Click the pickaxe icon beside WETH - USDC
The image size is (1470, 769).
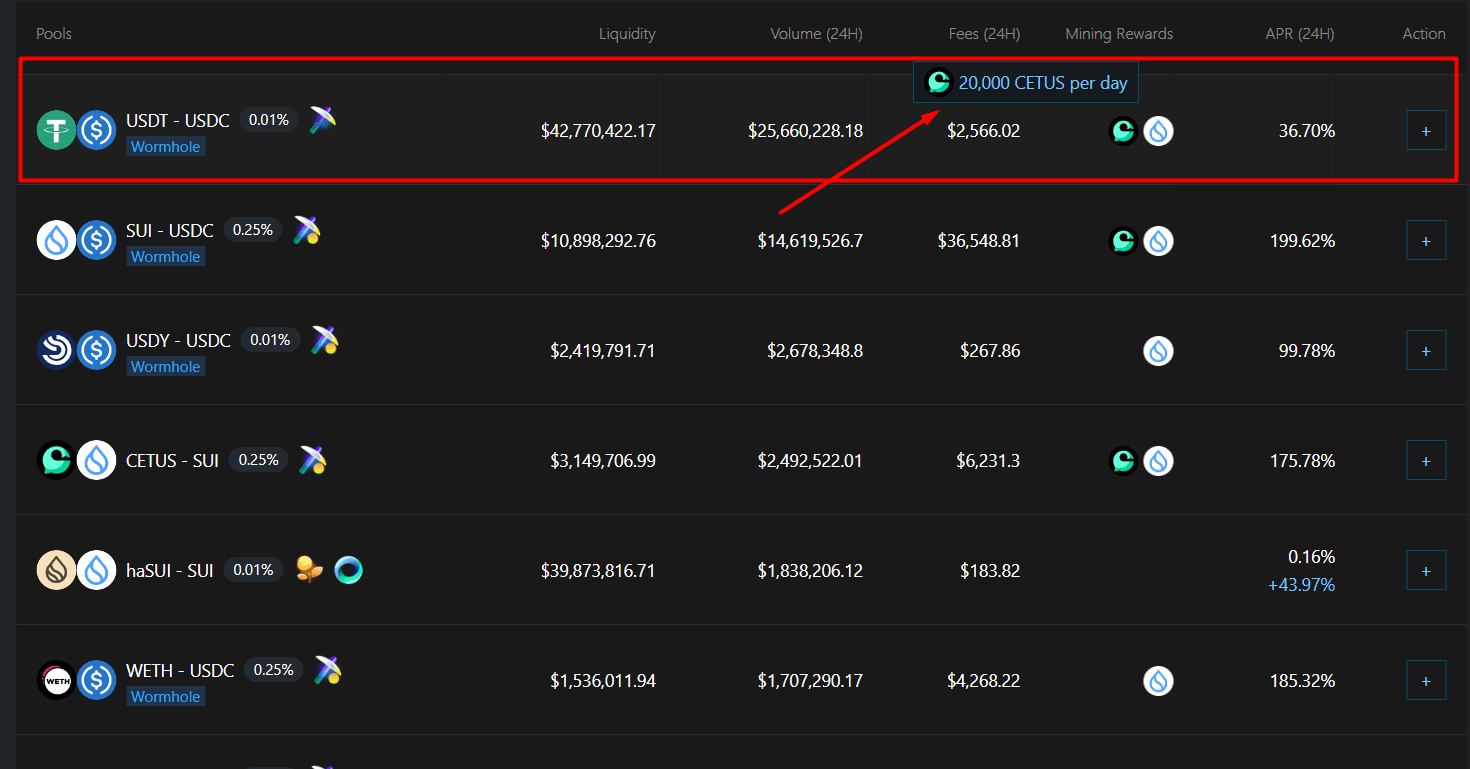(x=328, y=670)
